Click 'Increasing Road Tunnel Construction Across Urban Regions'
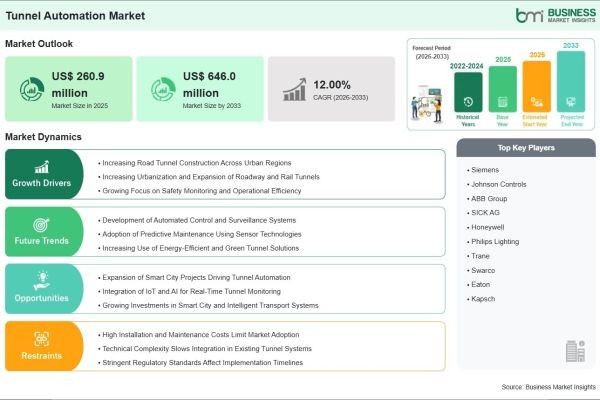This screenshot has width=600, height=400. [195, 163]
